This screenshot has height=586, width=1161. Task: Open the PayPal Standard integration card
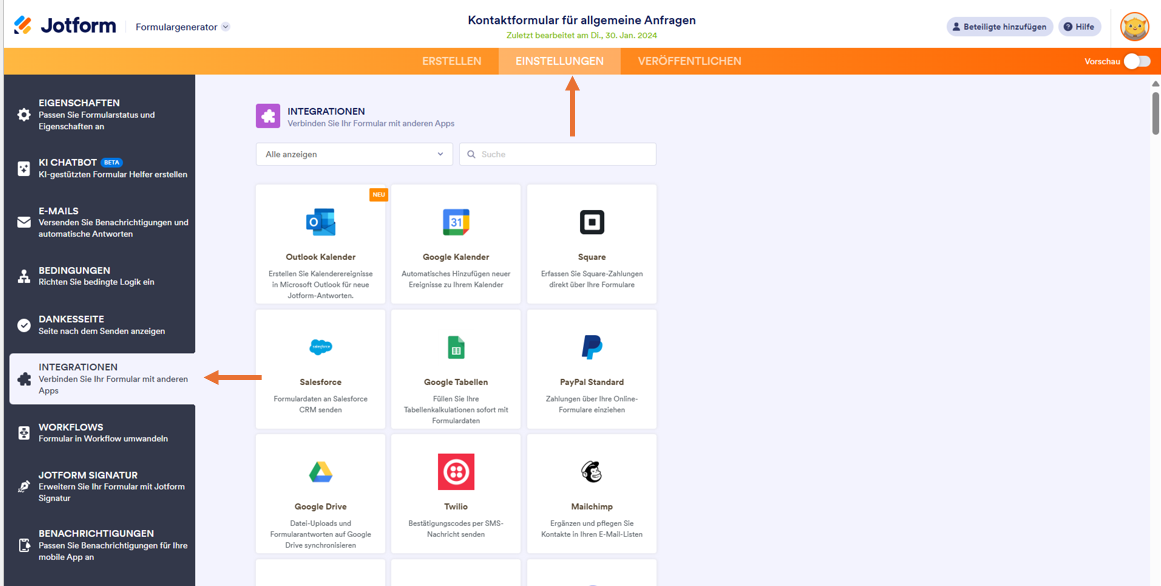pos(592,369)
